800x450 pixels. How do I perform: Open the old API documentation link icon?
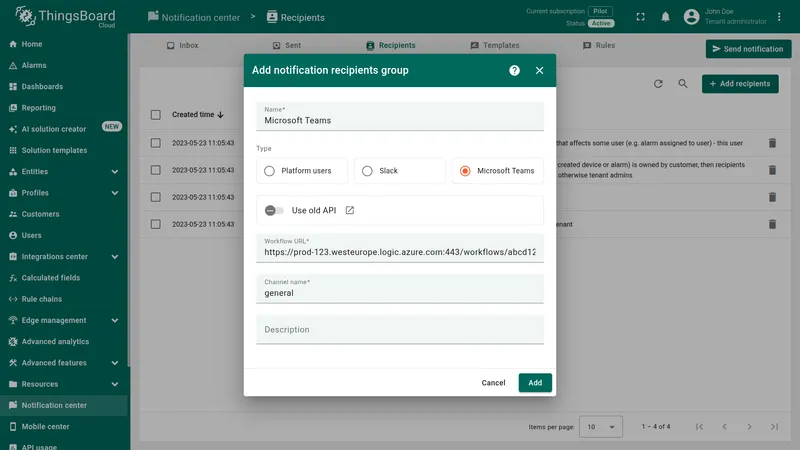(x=349, y=210)
